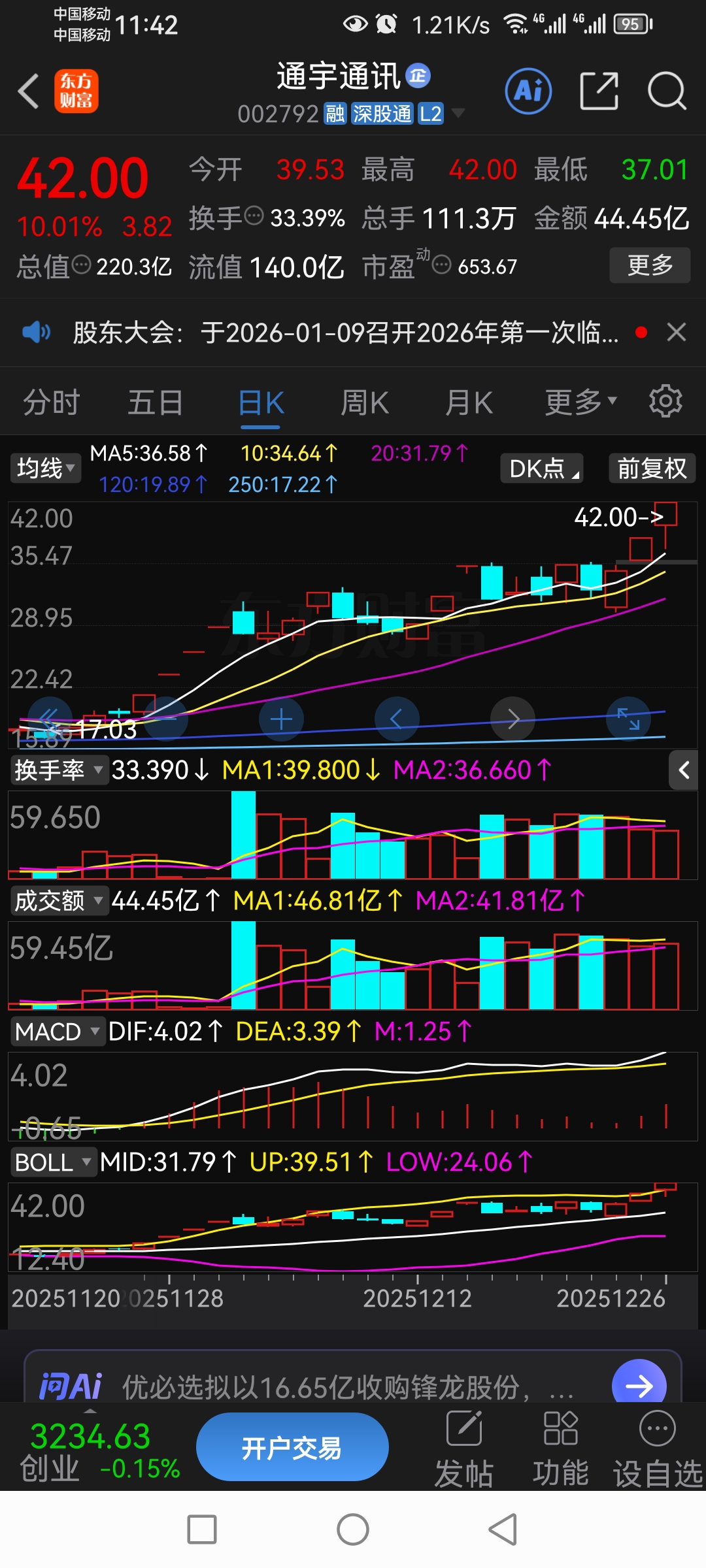706x1568 pixels.
Task: Open the 均线 indicator dropdown
Action: pyautogui.click(x=45, y=468)
